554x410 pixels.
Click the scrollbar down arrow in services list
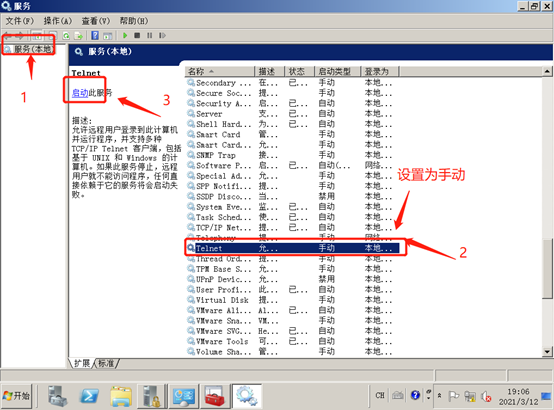pyautogui.click(x=547, y=352)
